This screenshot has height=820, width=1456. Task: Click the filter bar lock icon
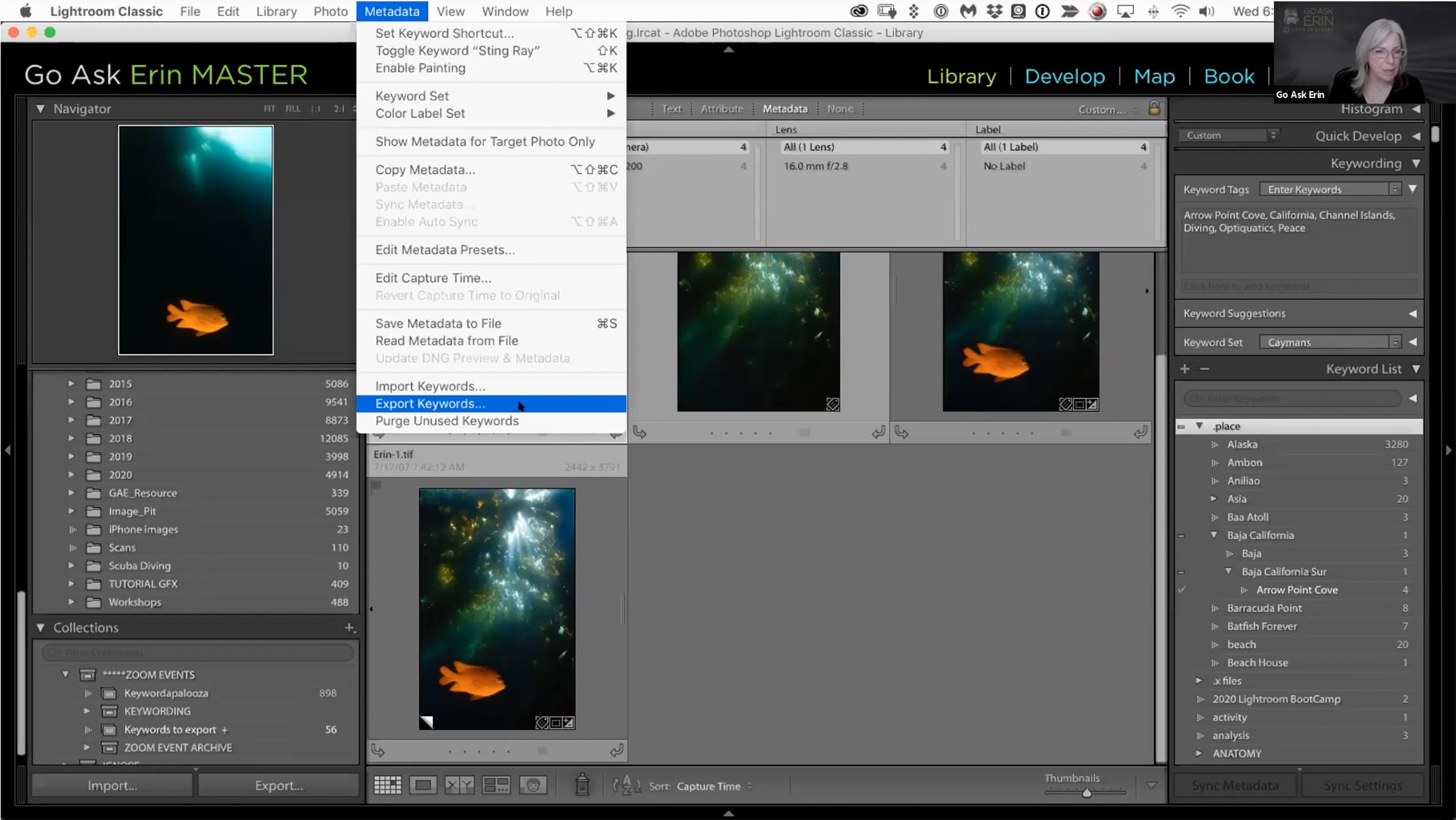[x=1154, y=108]
